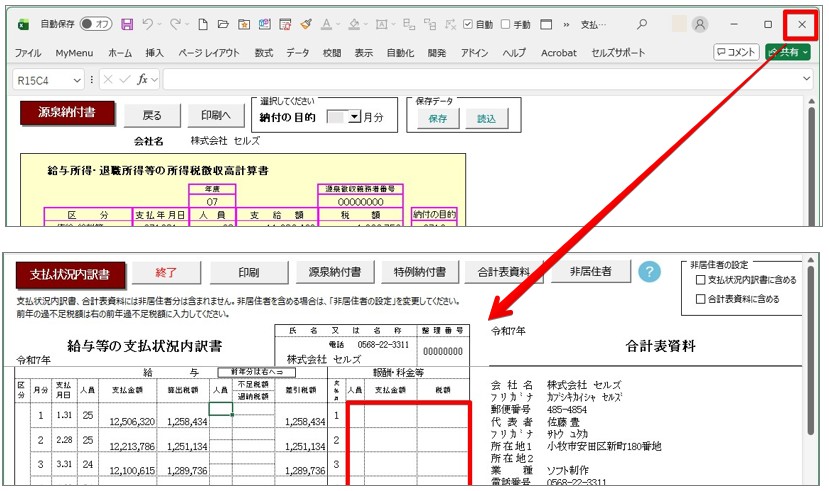Expand the formula bar chevron
The image size is (829, 491).
(x=806, y=79)
